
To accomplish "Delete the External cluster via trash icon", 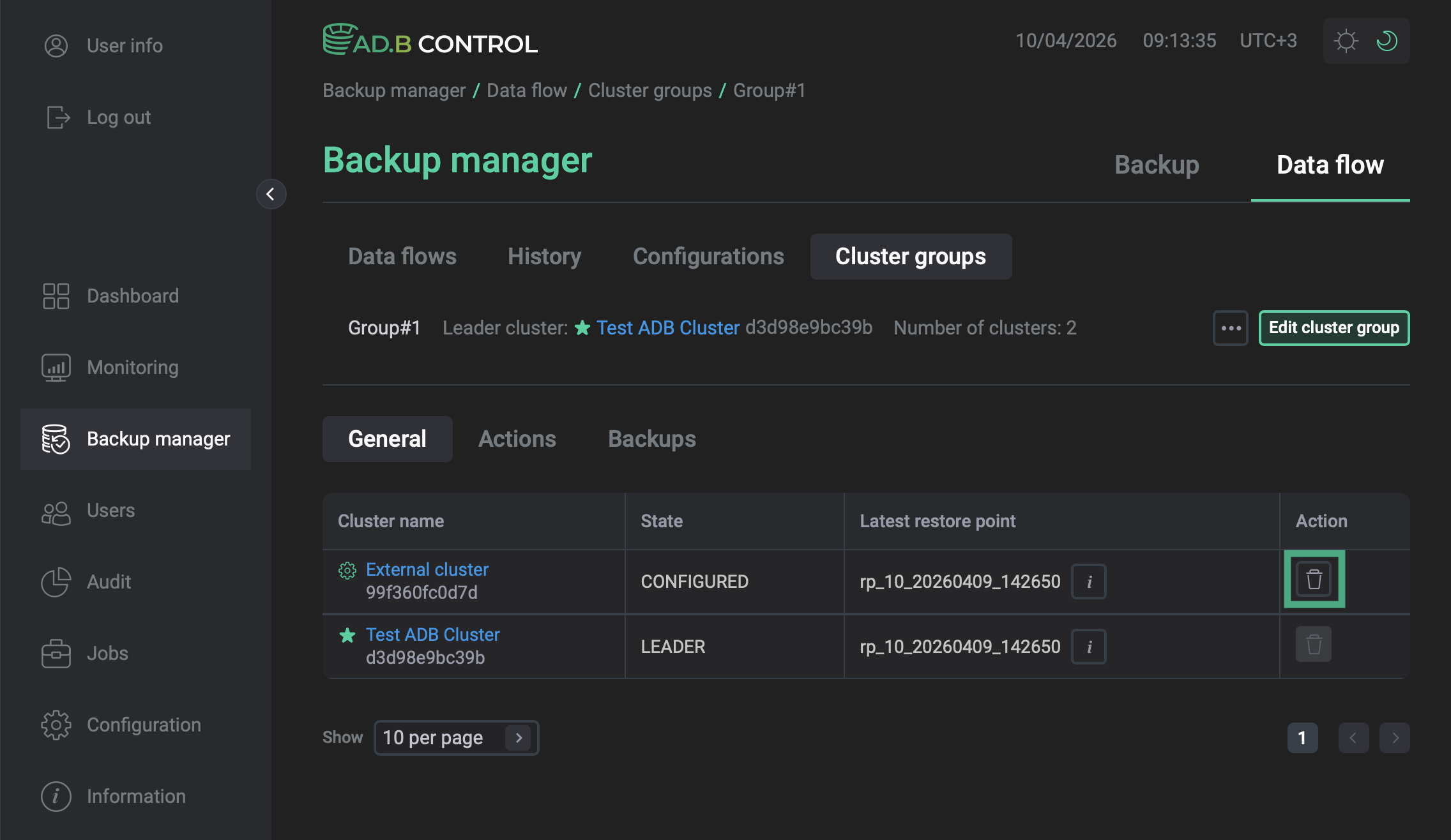I will [x=1314, y=578].
